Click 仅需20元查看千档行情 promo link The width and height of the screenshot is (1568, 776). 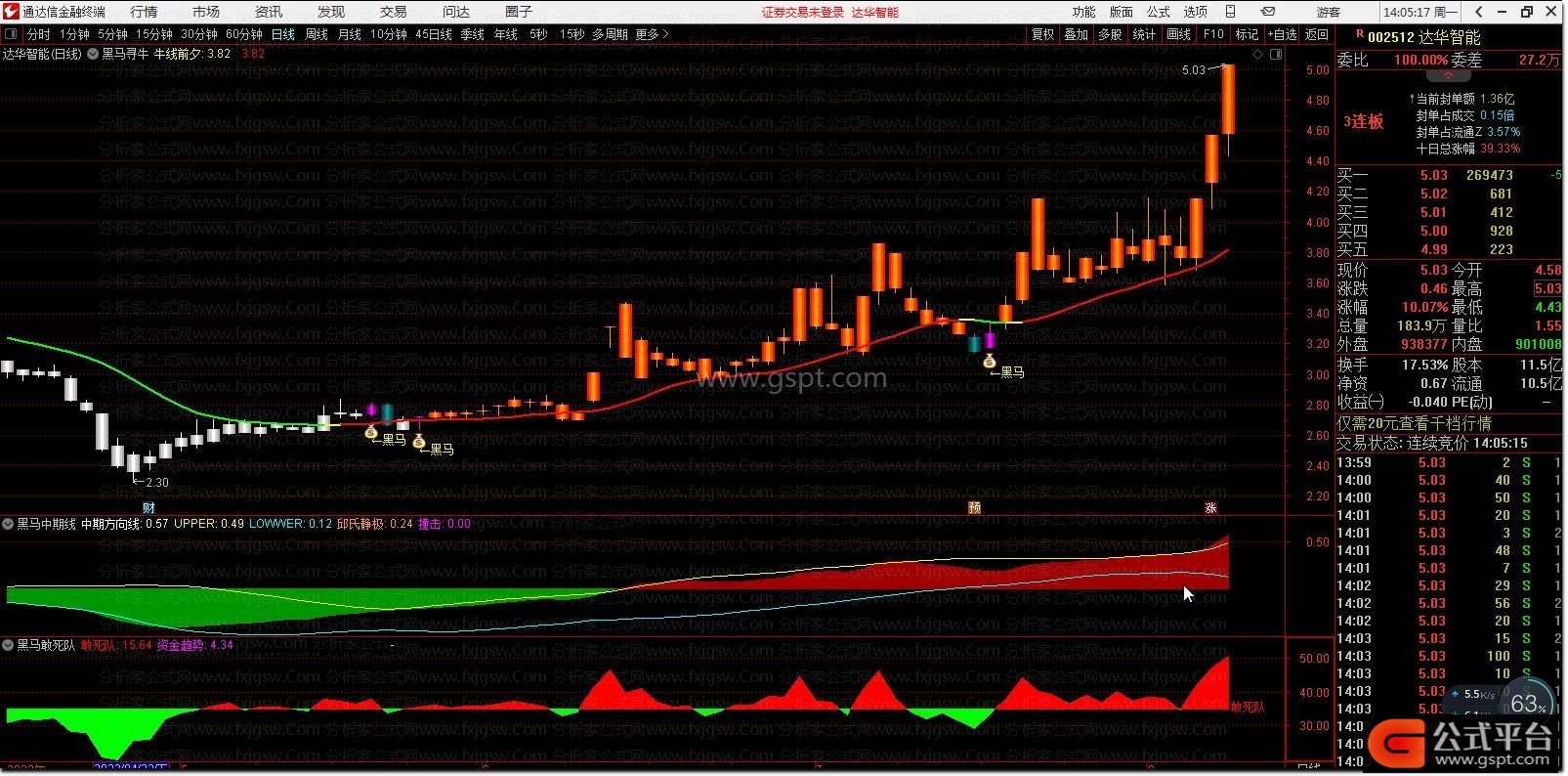tap(1414, 423)
